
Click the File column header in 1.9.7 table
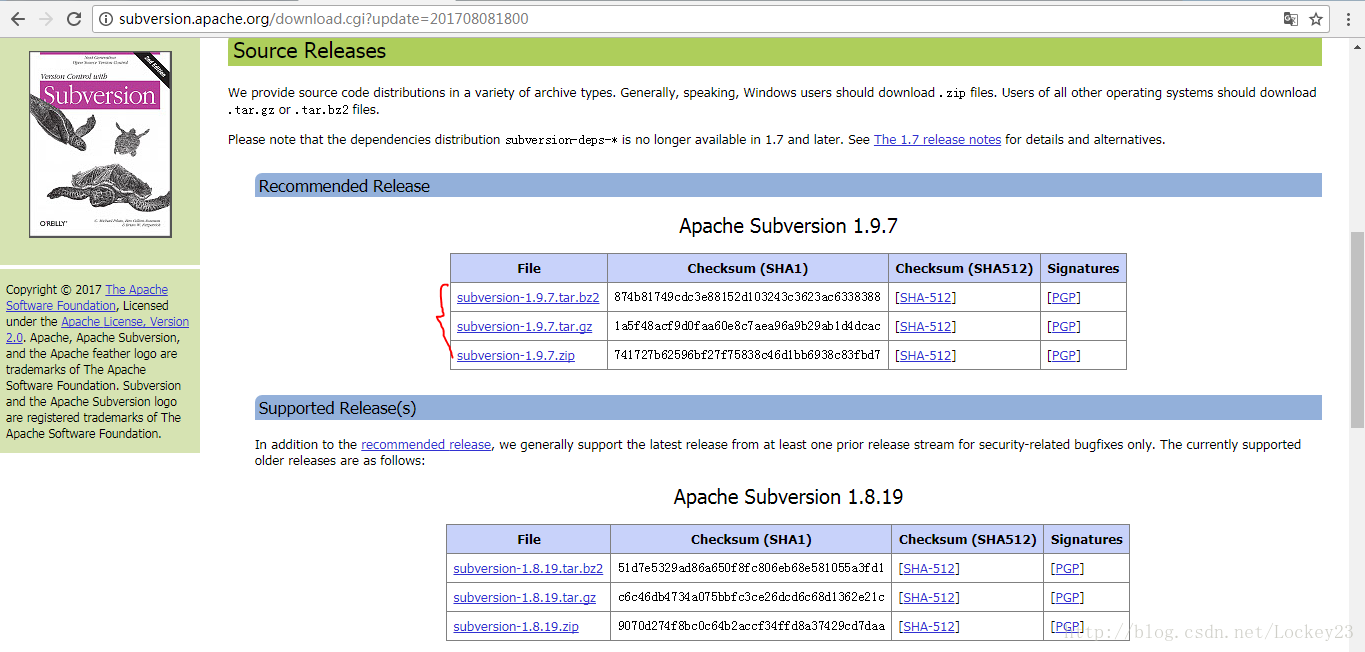[529, 268]
